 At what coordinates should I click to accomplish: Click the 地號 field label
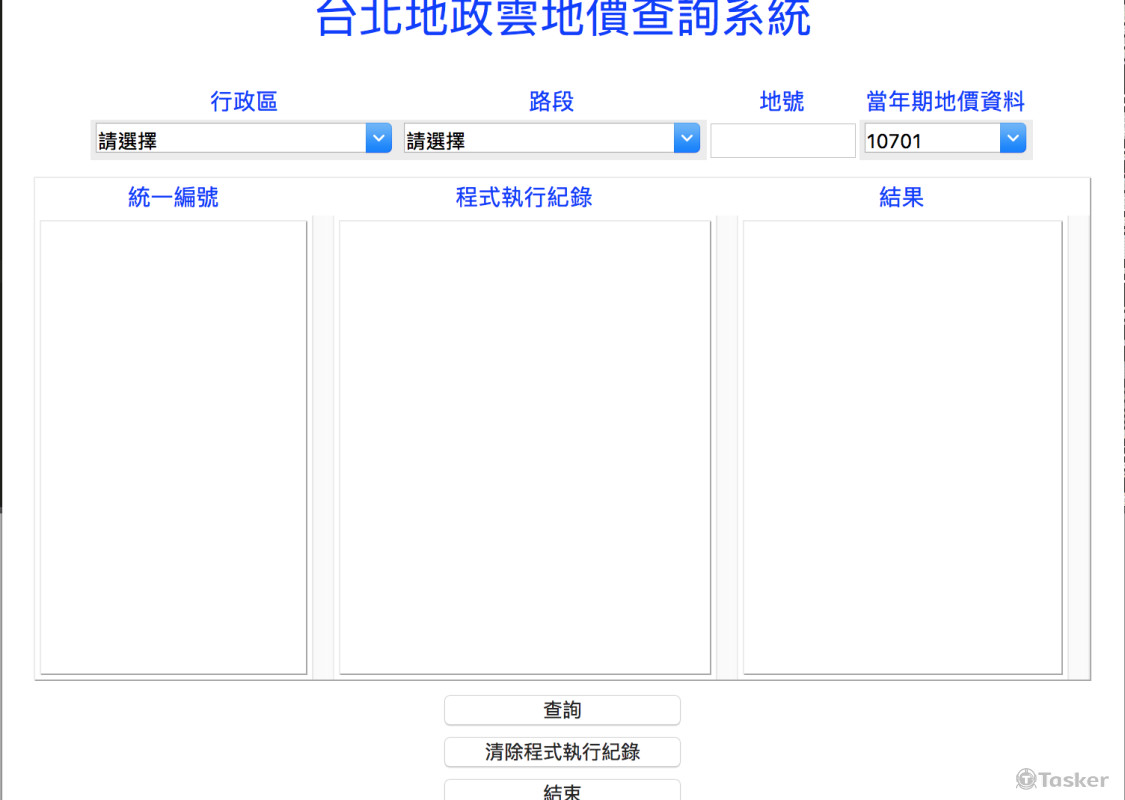click(x=783, y=101)
